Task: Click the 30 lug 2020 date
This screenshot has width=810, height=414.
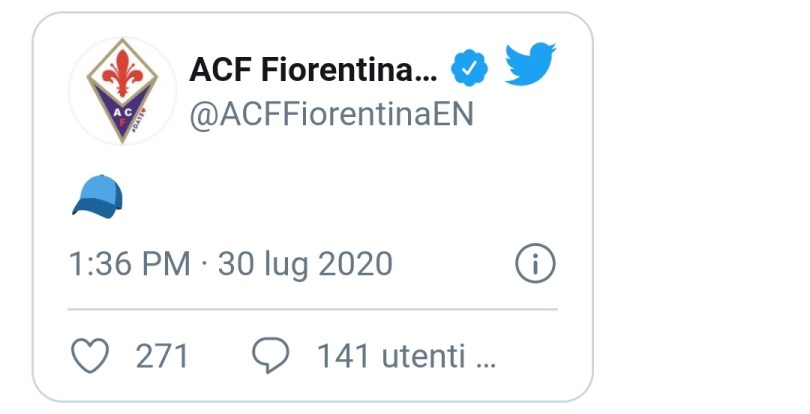Action: (305, 264)
